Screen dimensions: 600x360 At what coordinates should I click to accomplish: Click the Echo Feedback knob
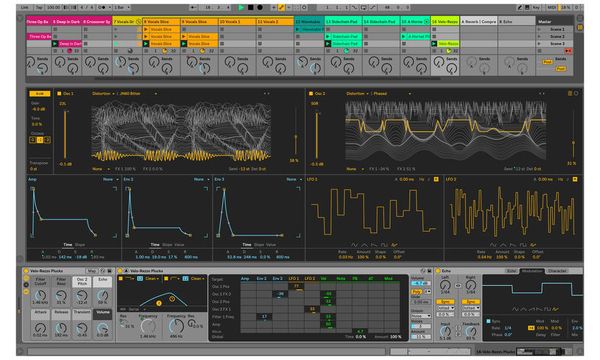[471, 331]
